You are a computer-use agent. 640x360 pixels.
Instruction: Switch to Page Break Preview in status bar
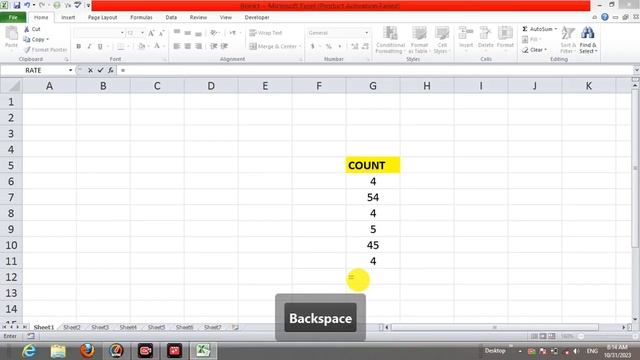pyautogui.click(x=552, y=336)
